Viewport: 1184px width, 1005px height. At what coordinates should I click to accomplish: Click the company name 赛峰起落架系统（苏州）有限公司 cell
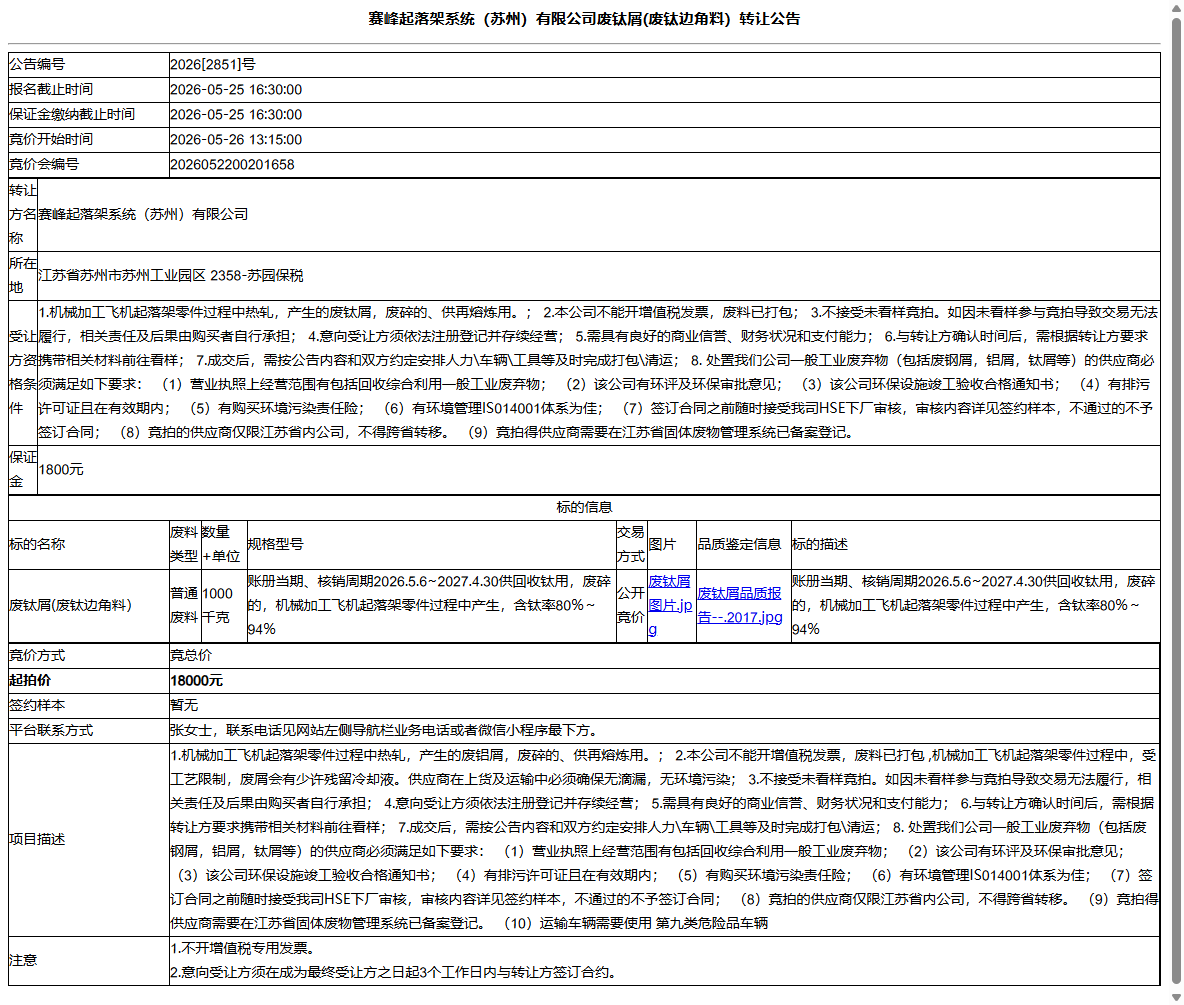pos(598,214)
